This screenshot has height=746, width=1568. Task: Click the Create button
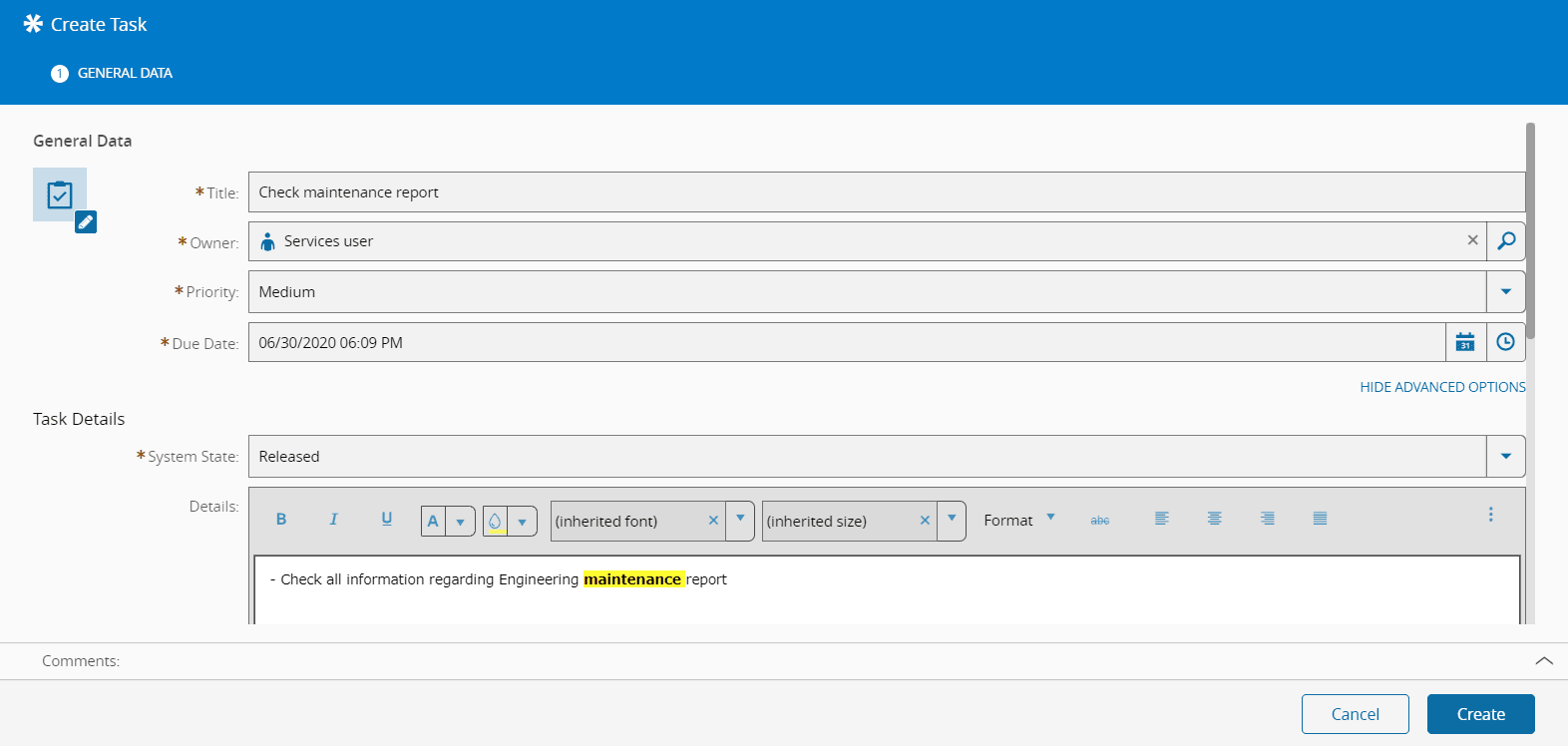click(x=1480, y=714)
